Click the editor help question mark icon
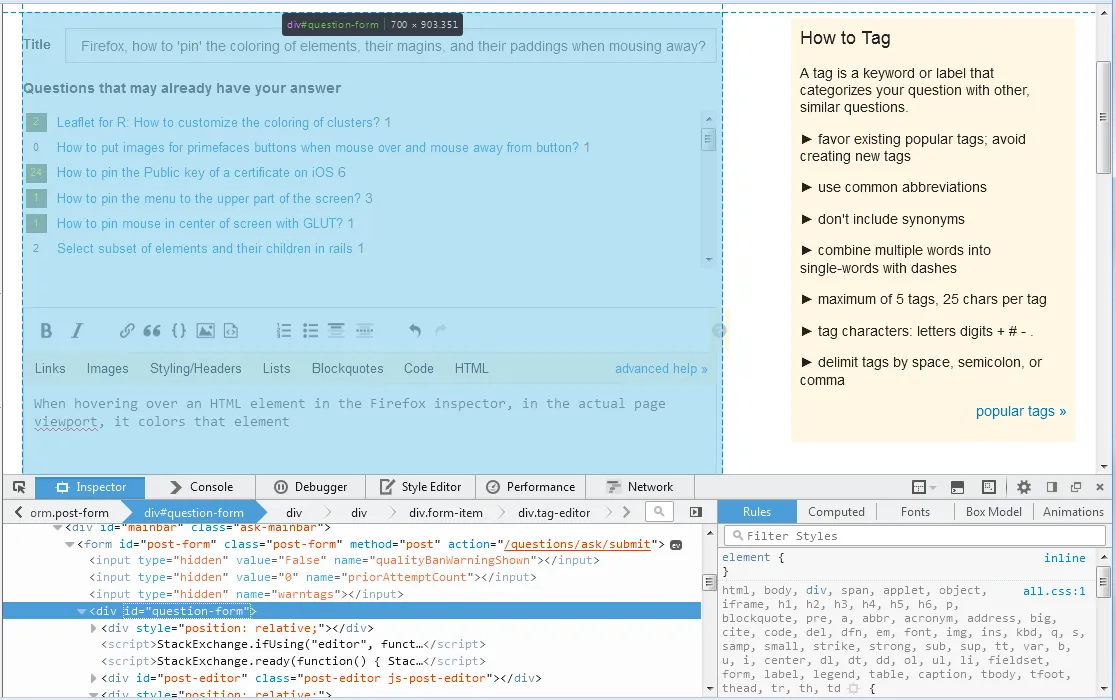The image size is (1116, 700). 719,330
